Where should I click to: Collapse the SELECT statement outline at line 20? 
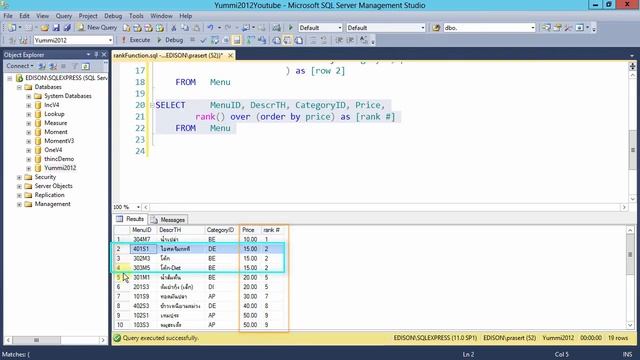click(x=152, y=105)
